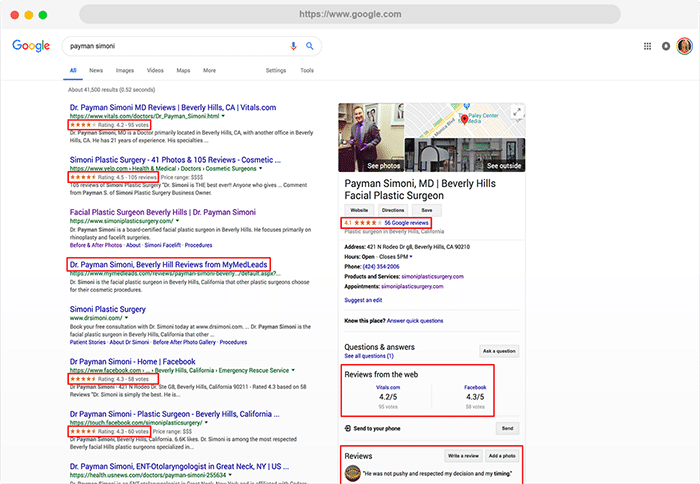
Task: Click the Add a photo button
Action: click(x=502, y=456)
